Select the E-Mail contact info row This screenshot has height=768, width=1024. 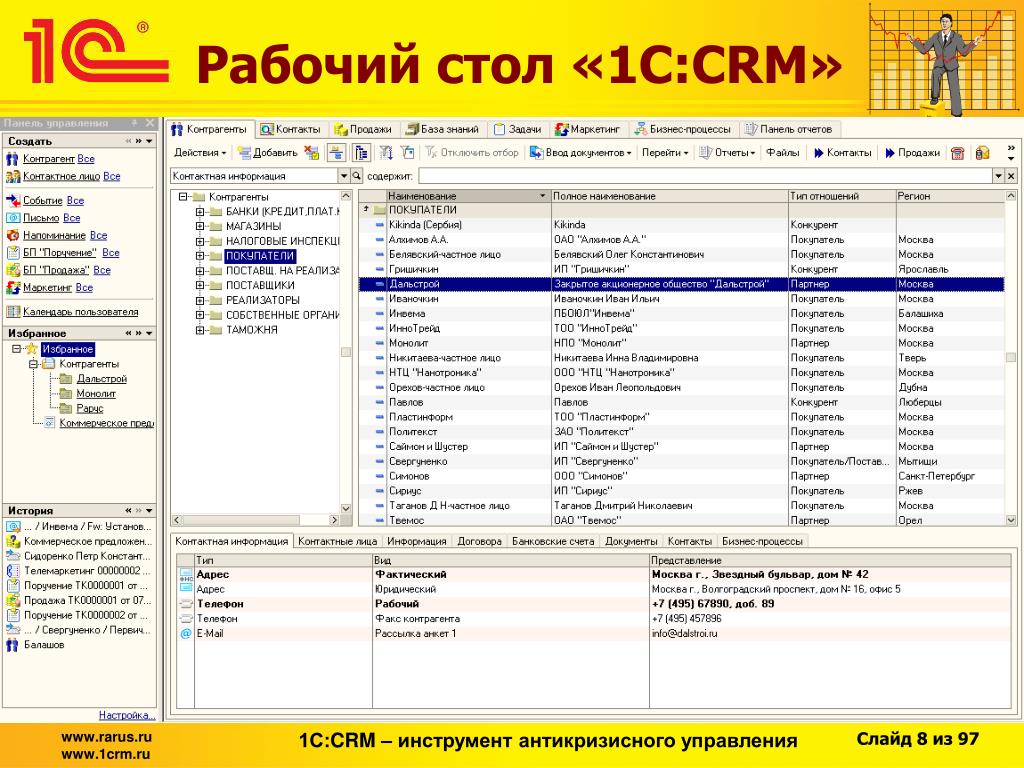click(x=594, y=633)
